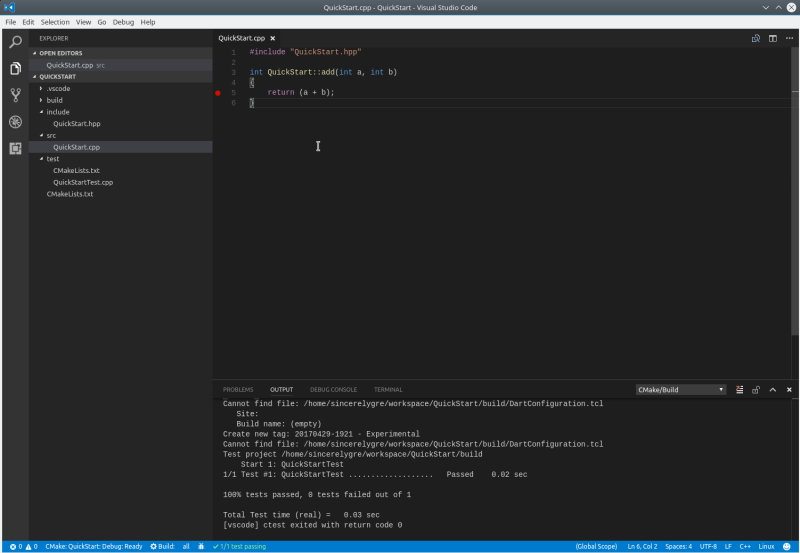Click CMake: QuickStart: Debug: Ready status
Image resolution: width=800 pixels, height=553 pixels.
[94, 546]
